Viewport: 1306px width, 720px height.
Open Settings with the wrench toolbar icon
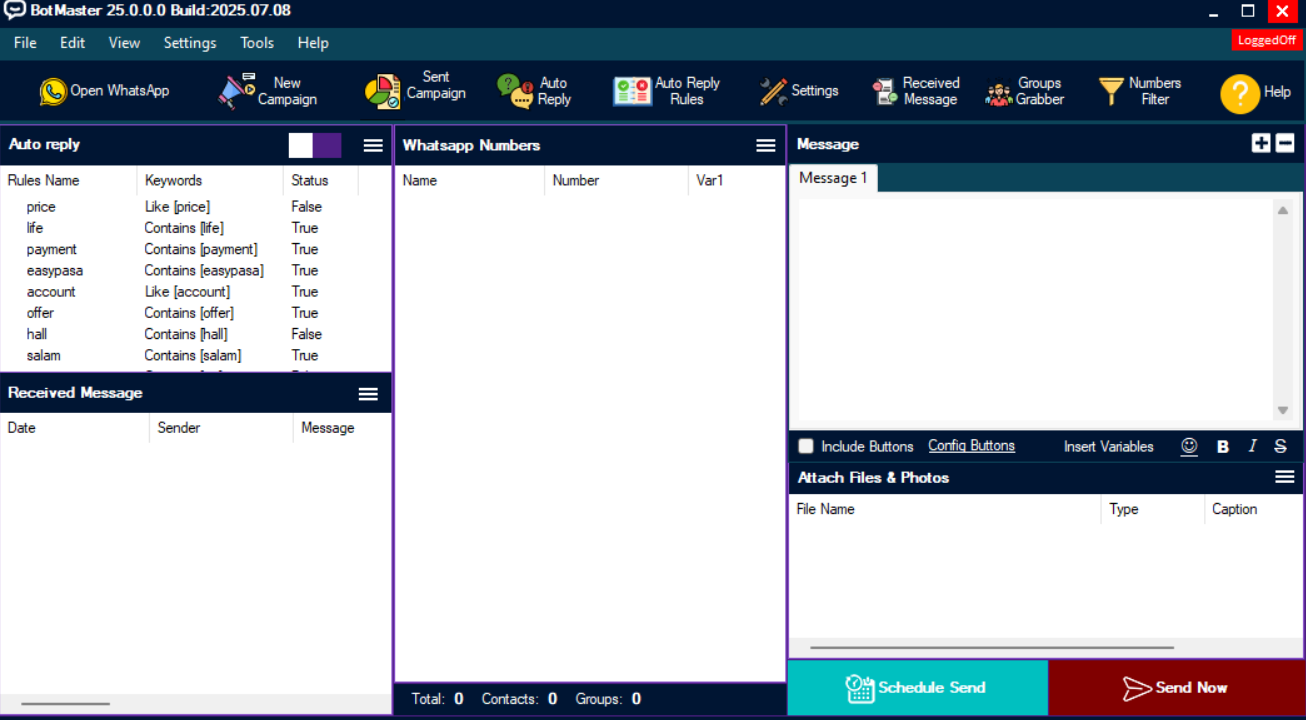point(798,91)
